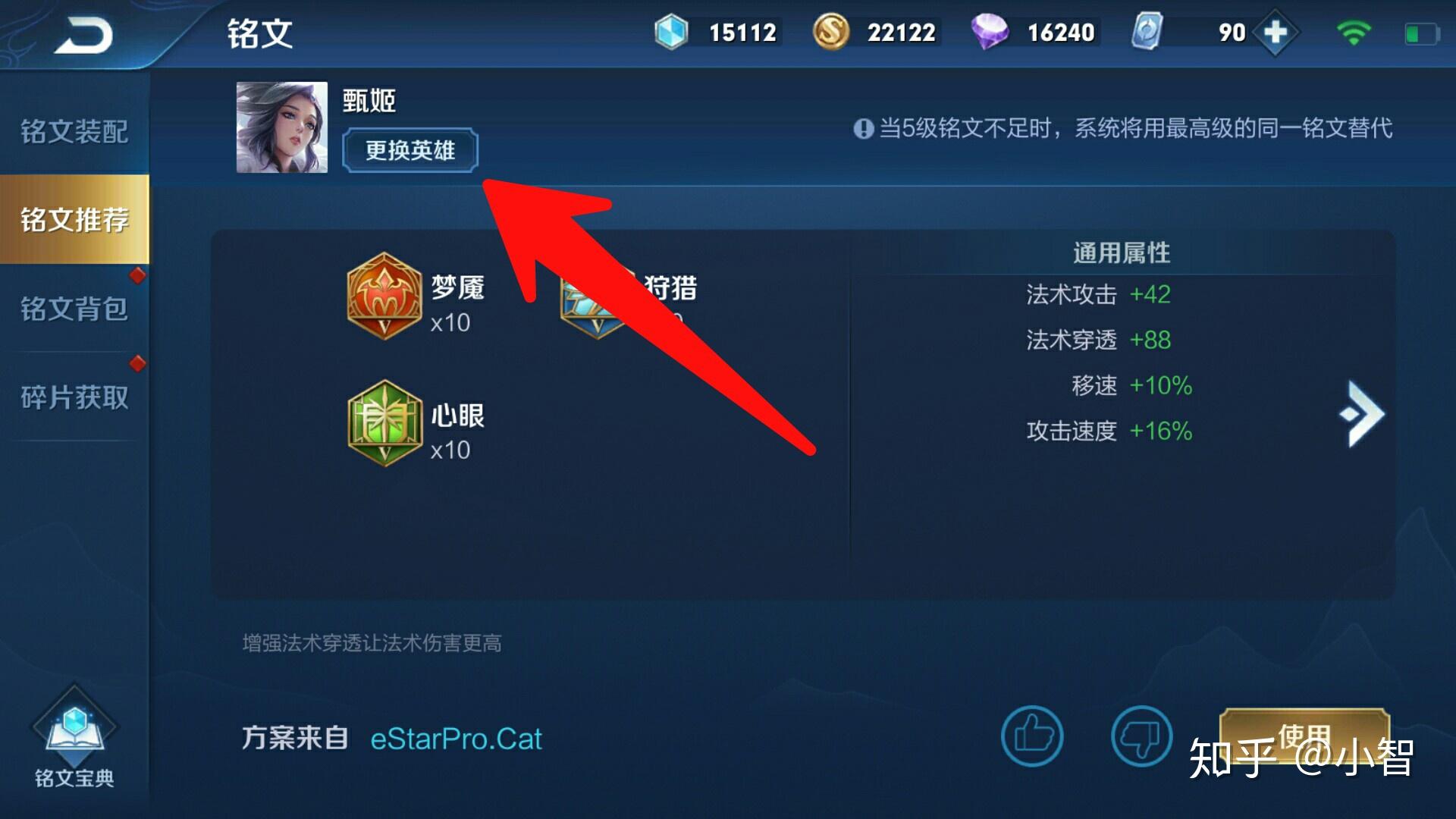Image resolution: width=1456 pixels, height=819 pixels.
Task: Open the eStarPro.Cat source link
Action: [x=456, y=739]
